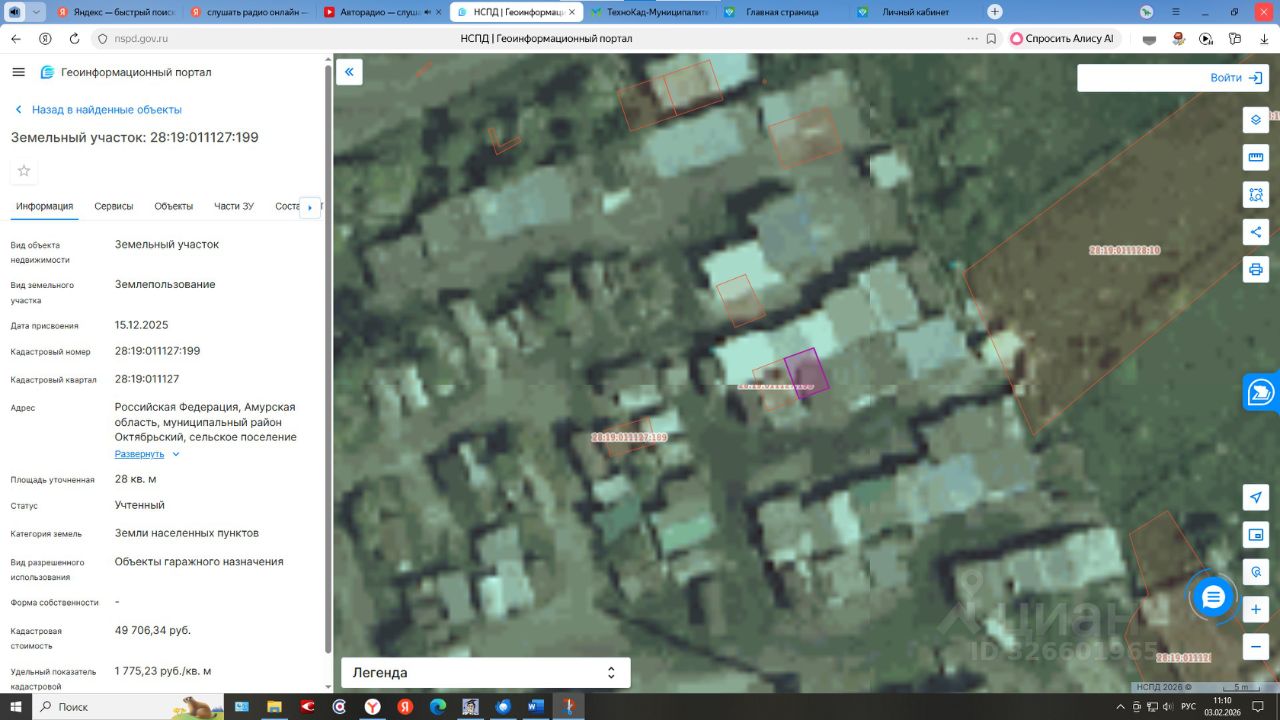
Task: Collapse the side panel with double-arrow button
Action: (349, 72)
